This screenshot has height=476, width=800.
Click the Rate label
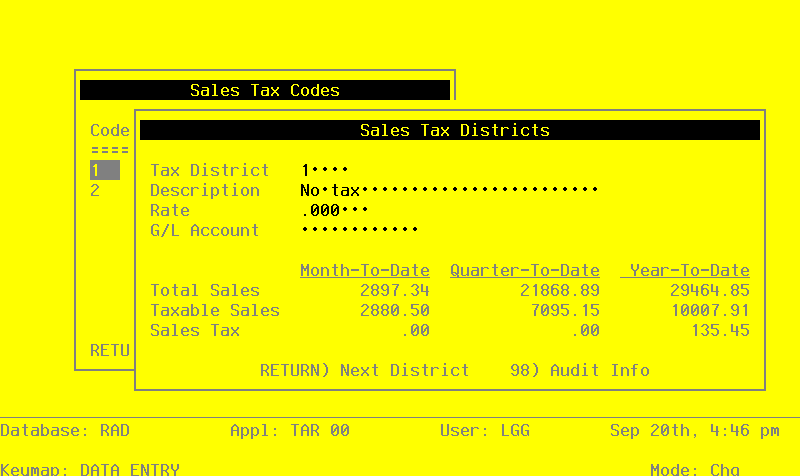[170, 210]
